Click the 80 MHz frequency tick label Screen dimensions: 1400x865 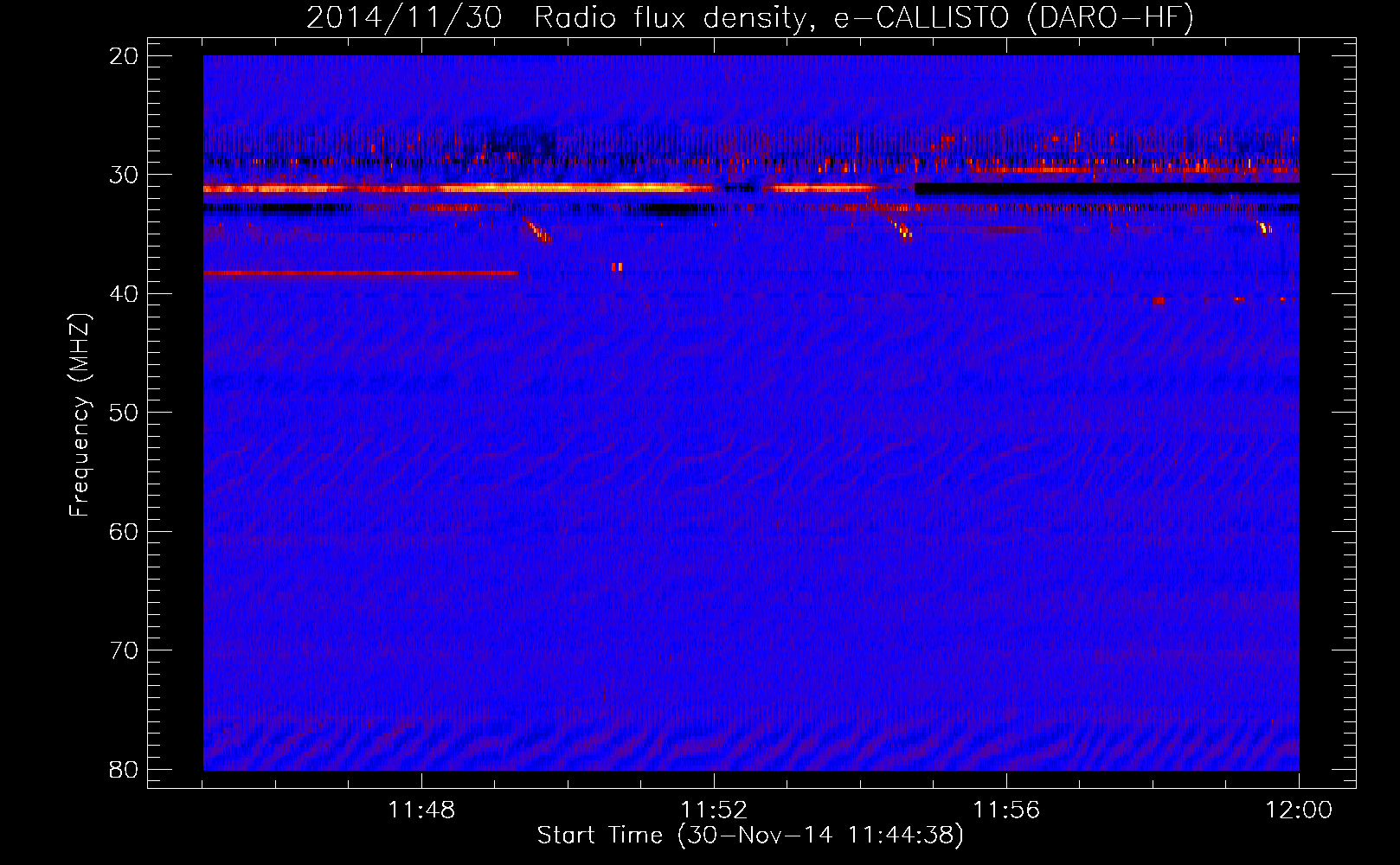(124, 770)
